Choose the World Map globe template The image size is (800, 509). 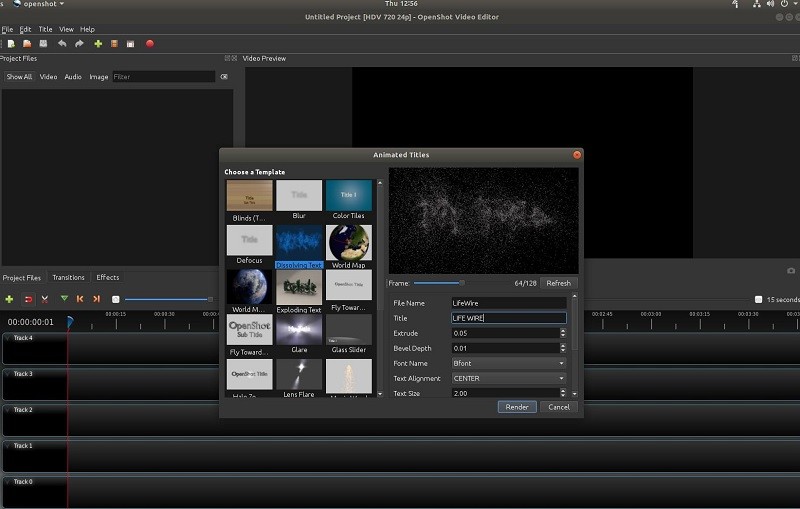[349, 243]
